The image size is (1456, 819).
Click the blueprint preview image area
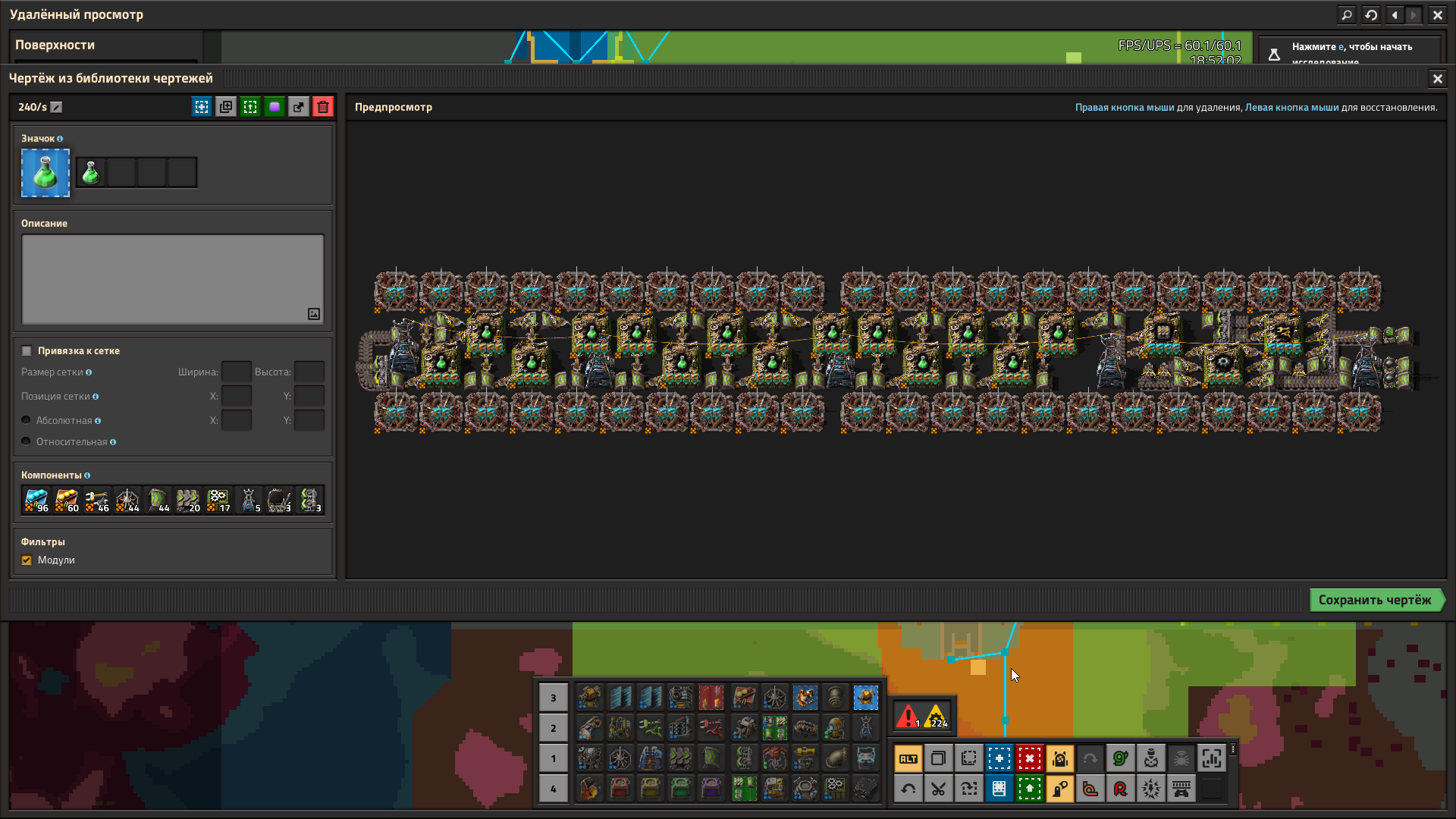pos(895,350)
